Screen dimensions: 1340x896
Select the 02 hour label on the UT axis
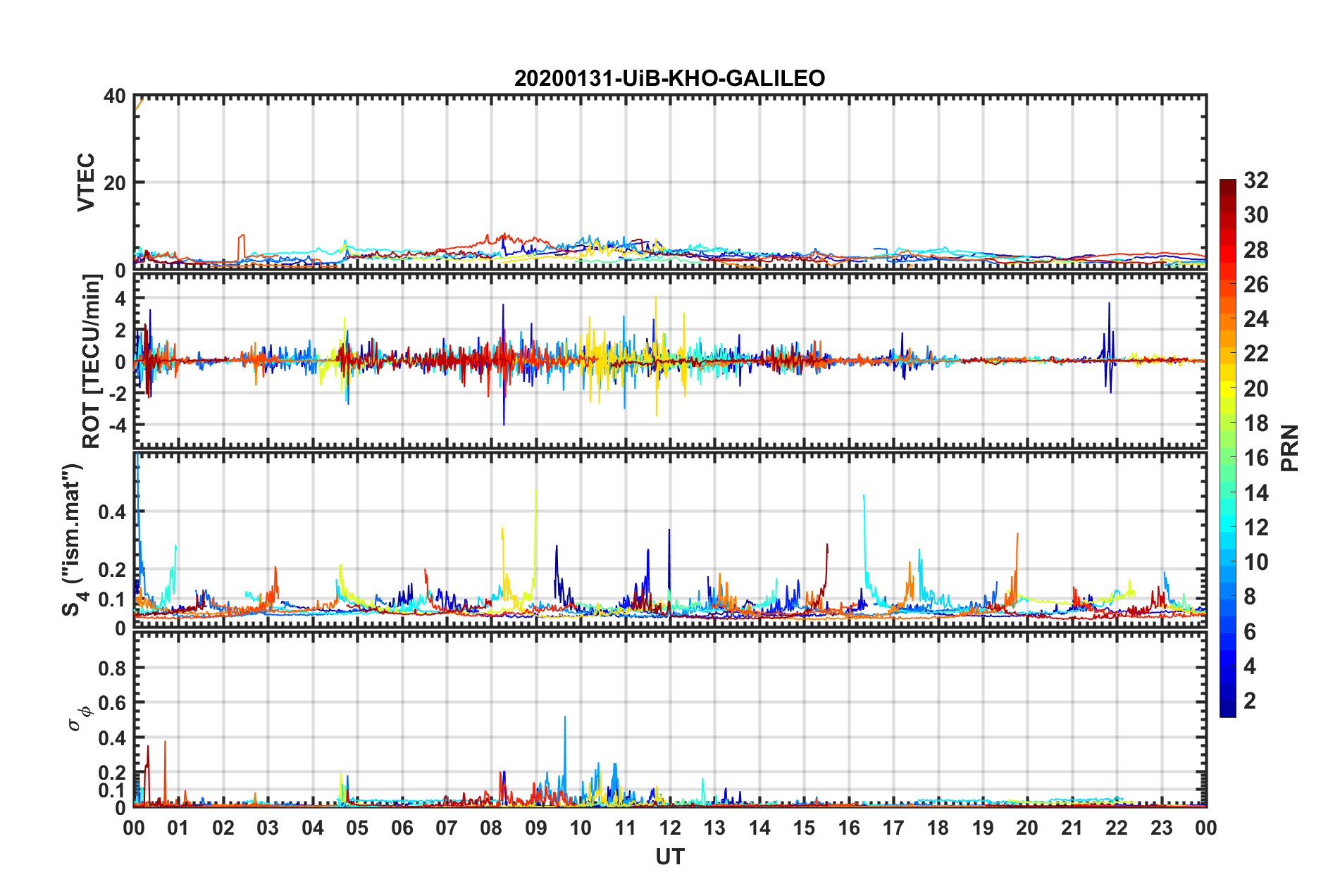(223, 828)
